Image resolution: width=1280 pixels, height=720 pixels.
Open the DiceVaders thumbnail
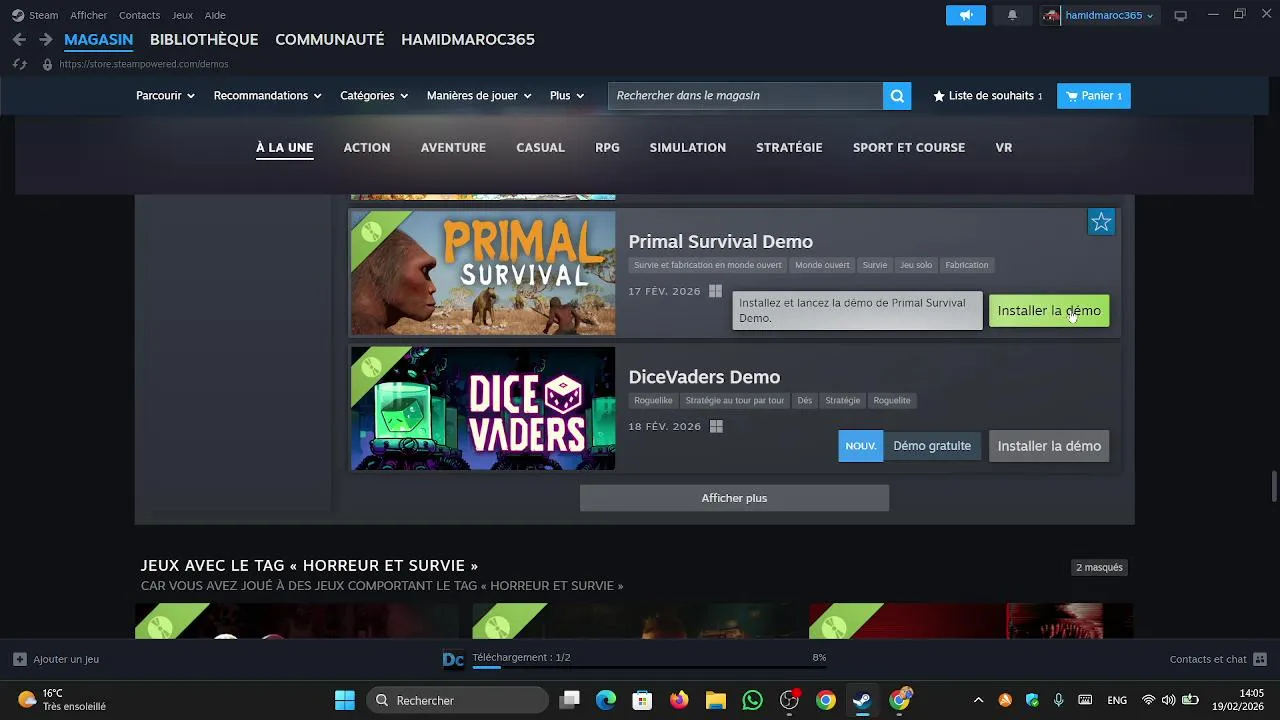click(x=483, y=408)
